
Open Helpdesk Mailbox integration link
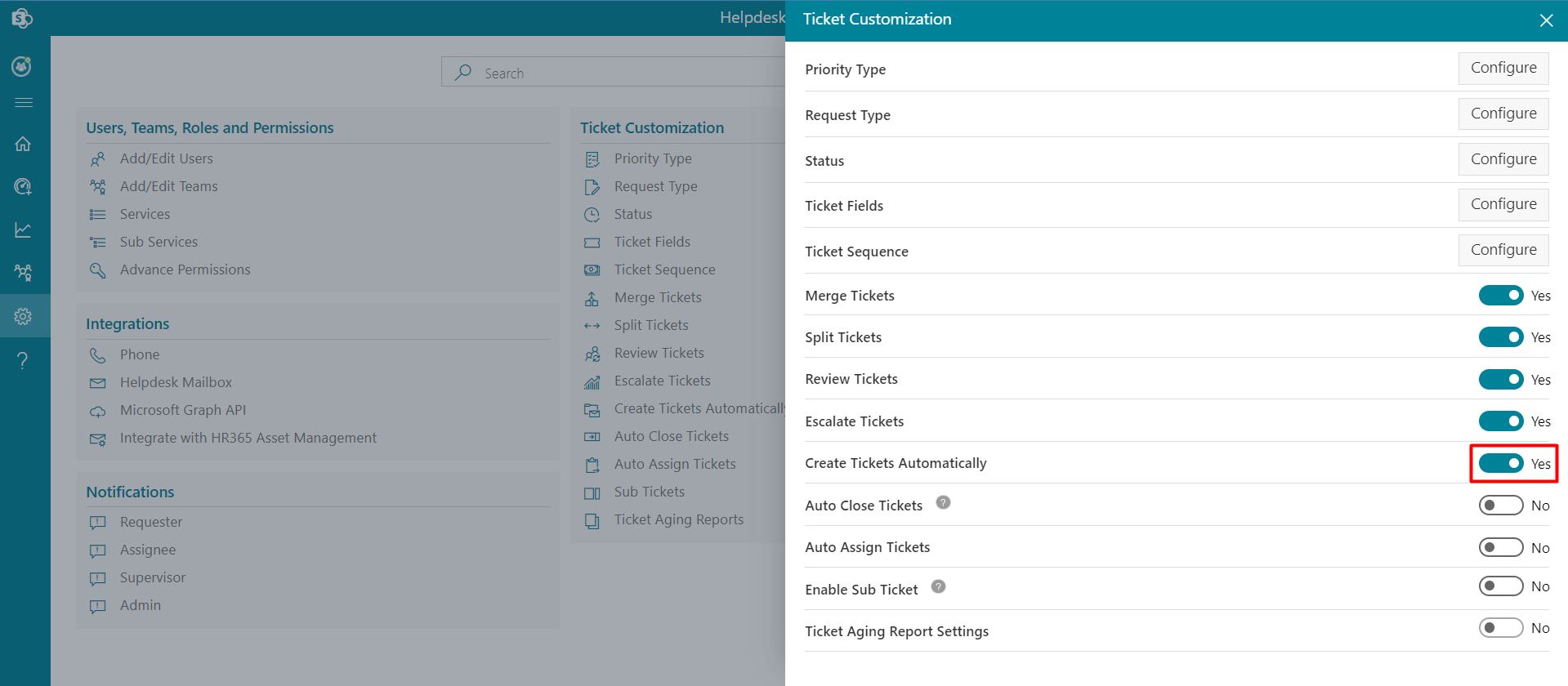click(x=176, y=382)
